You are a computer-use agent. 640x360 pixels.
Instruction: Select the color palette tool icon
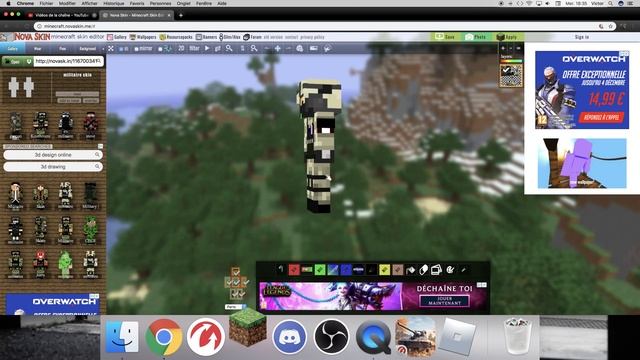(x=450, y=269)
